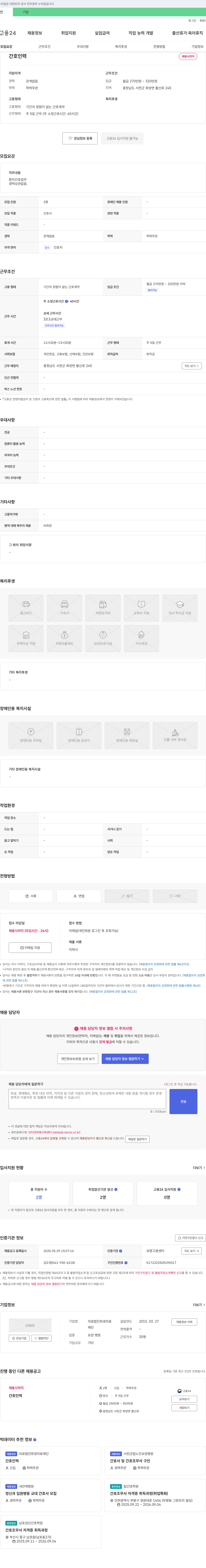Click the info icon beside 구인인증번호
Screen dimensions: 206x1568
tap(126, 1262)
